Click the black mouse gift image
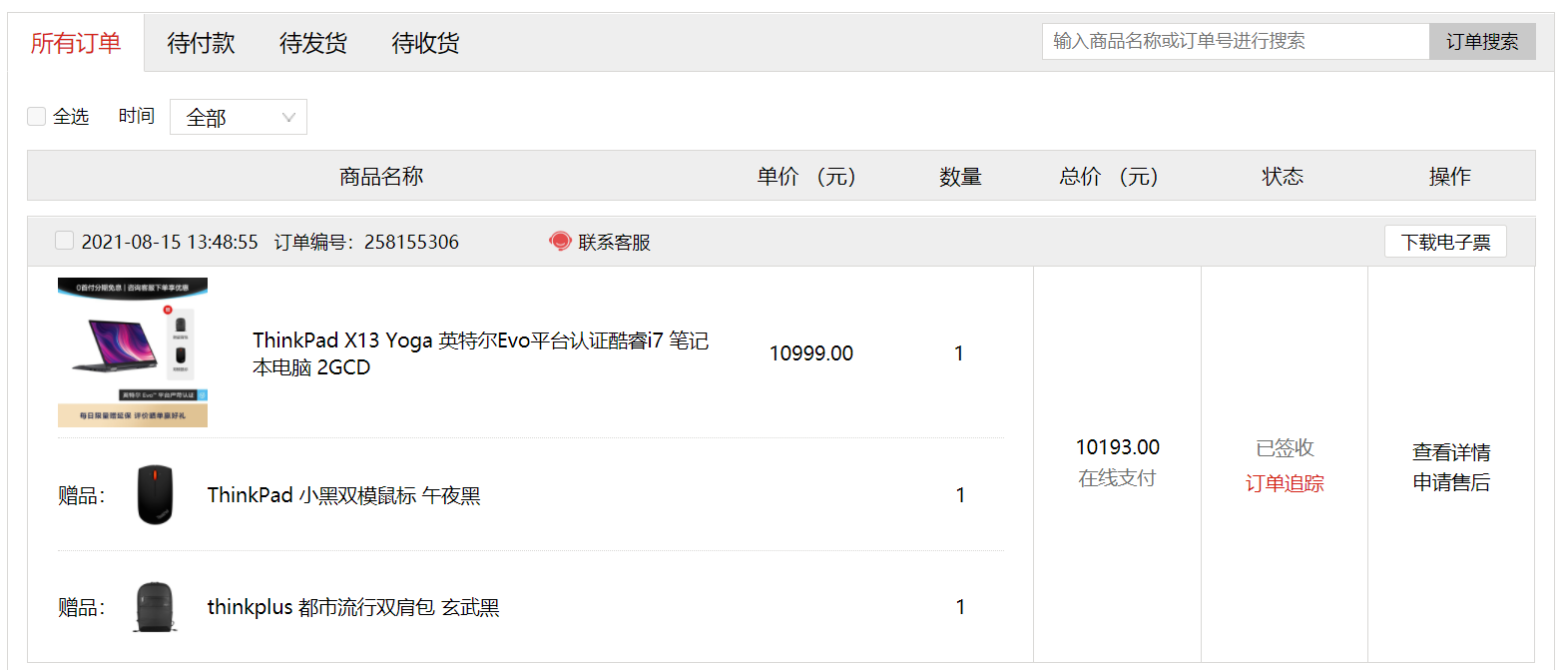 [155, 494]
